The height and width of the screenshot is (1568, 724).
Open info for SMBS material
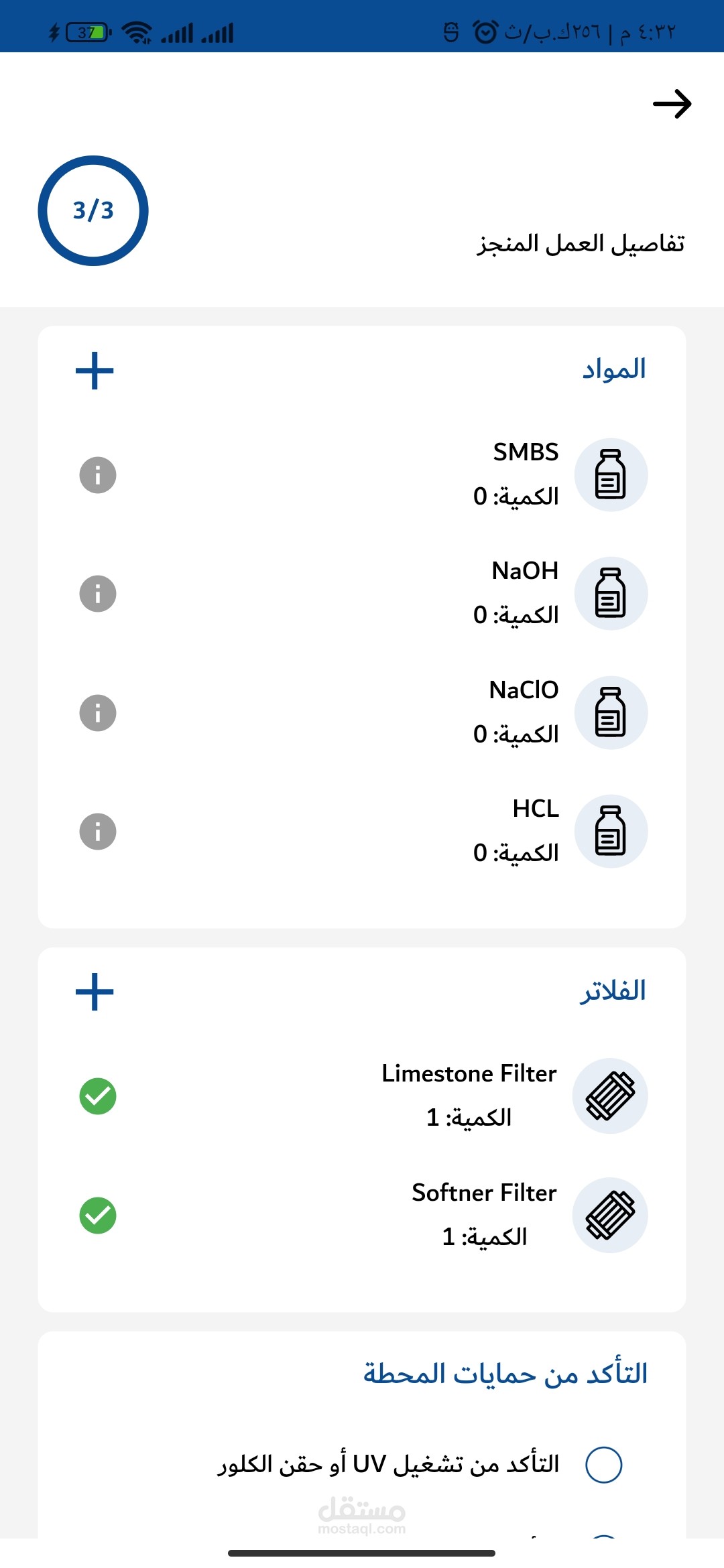98,475
